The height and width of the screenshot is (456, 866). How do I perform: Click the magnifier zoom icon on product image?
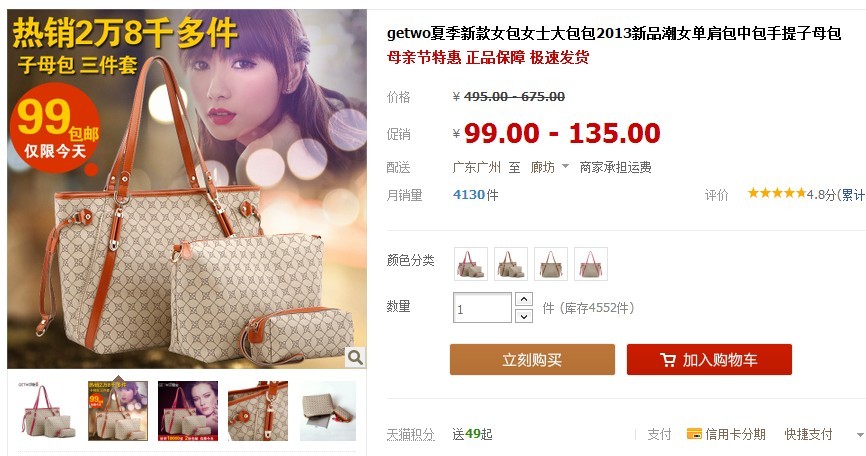355,357
